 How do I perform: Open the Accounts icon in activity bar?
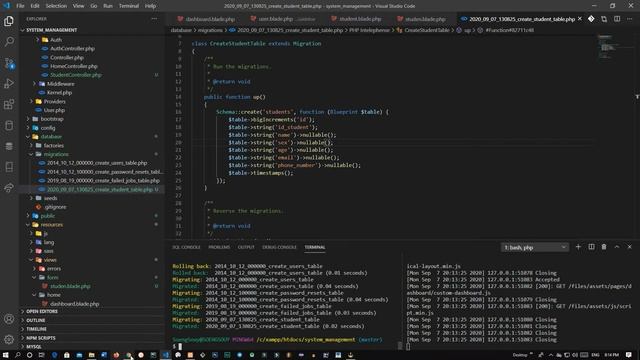point(9,319)
